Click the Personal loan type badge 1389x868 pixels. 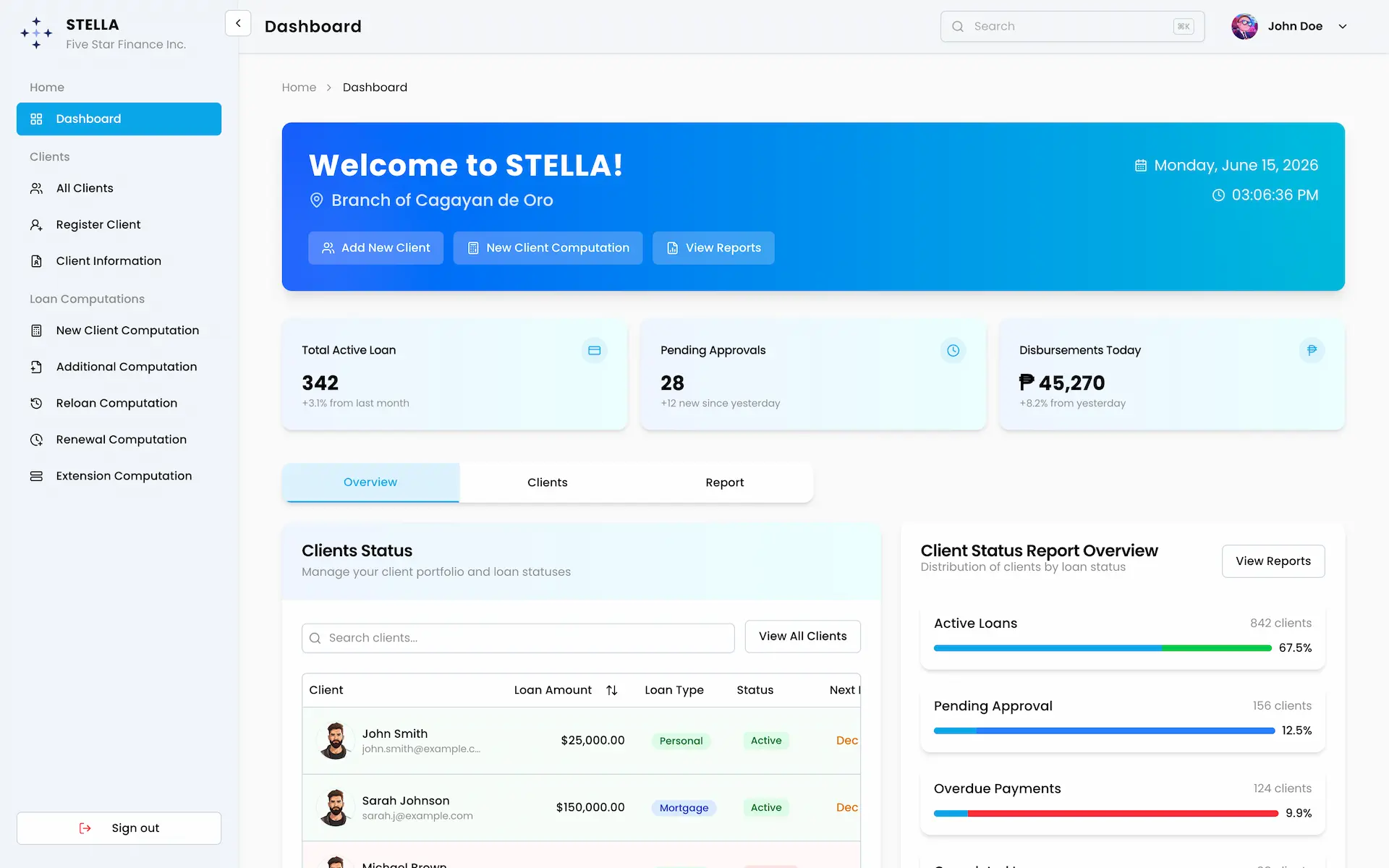point(681,741)
